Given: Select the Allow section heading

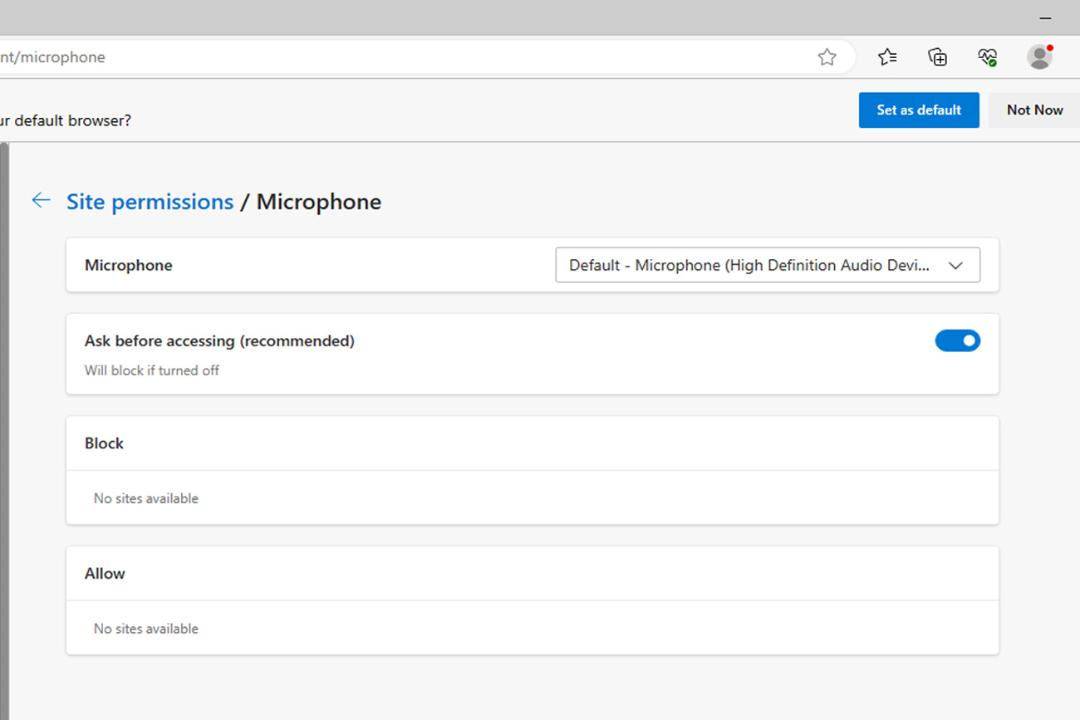Looking at the screenshot, I should coord(105,573).
